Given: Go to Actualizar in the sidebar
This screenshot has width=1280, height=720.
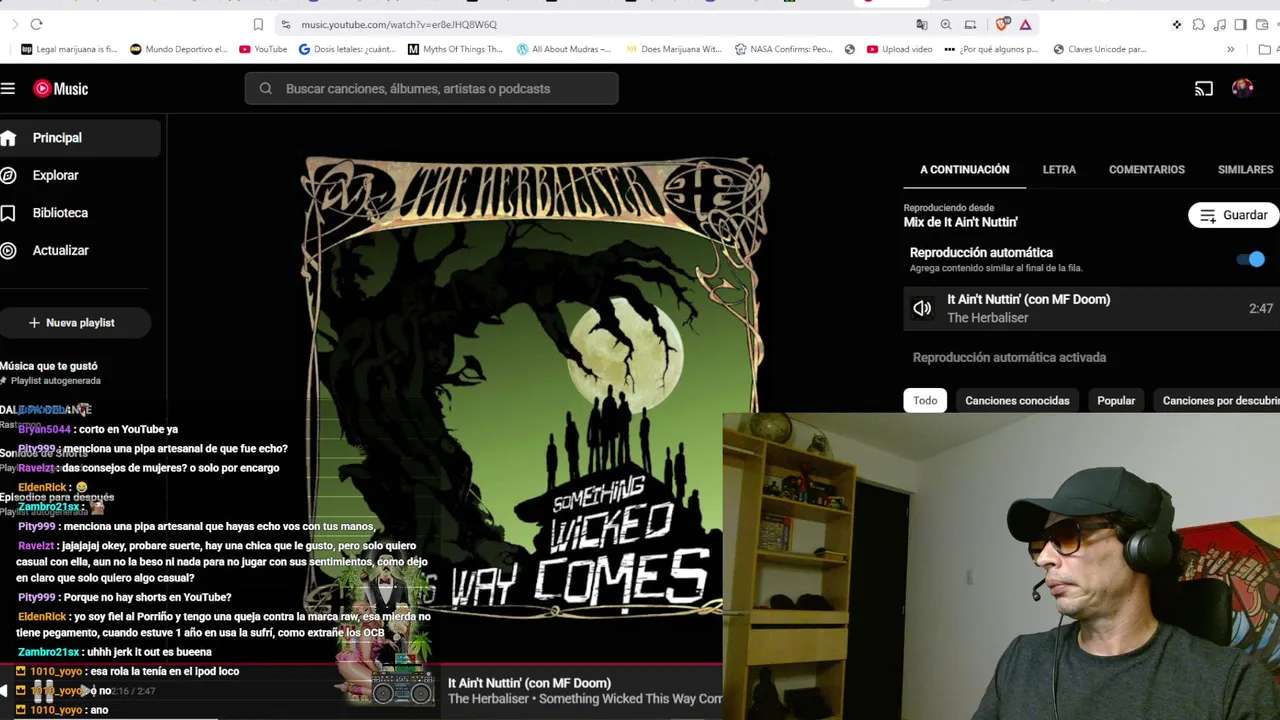Looking at the screenshot, I should 80,250.
